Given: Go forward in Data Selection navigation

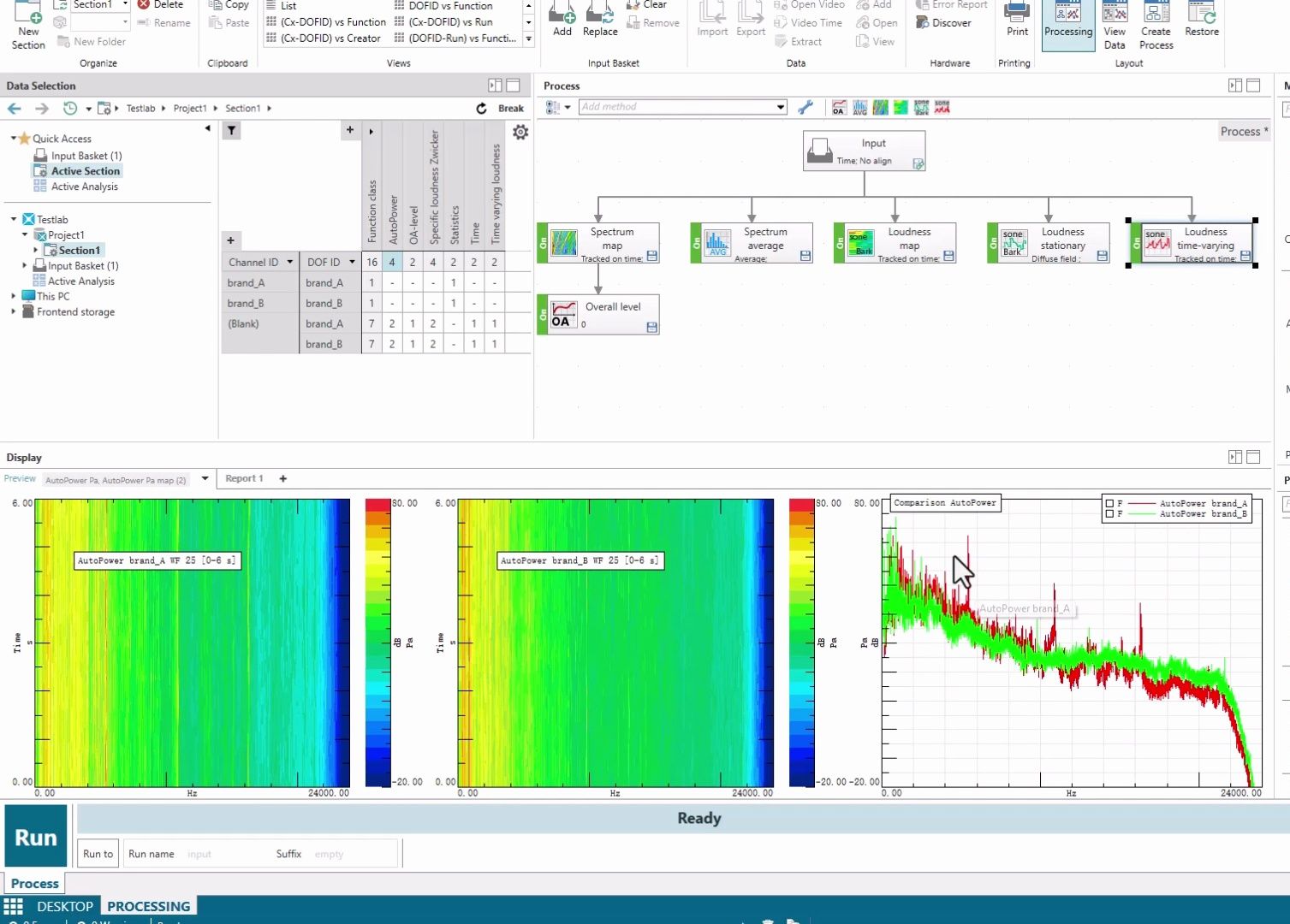Looking at the screenshot, I should click(x=41, y=109).
